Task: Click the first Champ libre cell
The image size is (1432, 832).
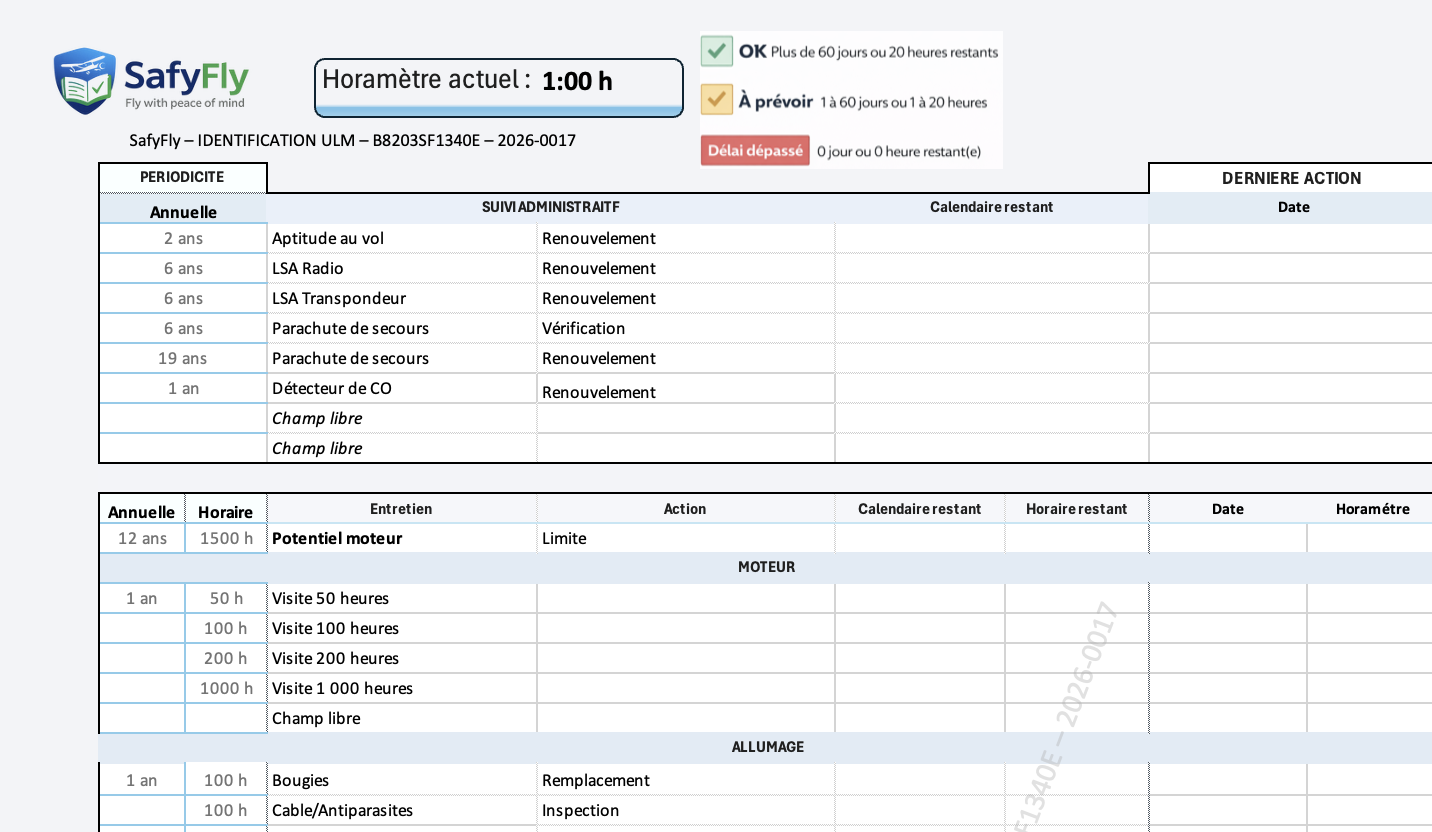Action: click(401, 418)
